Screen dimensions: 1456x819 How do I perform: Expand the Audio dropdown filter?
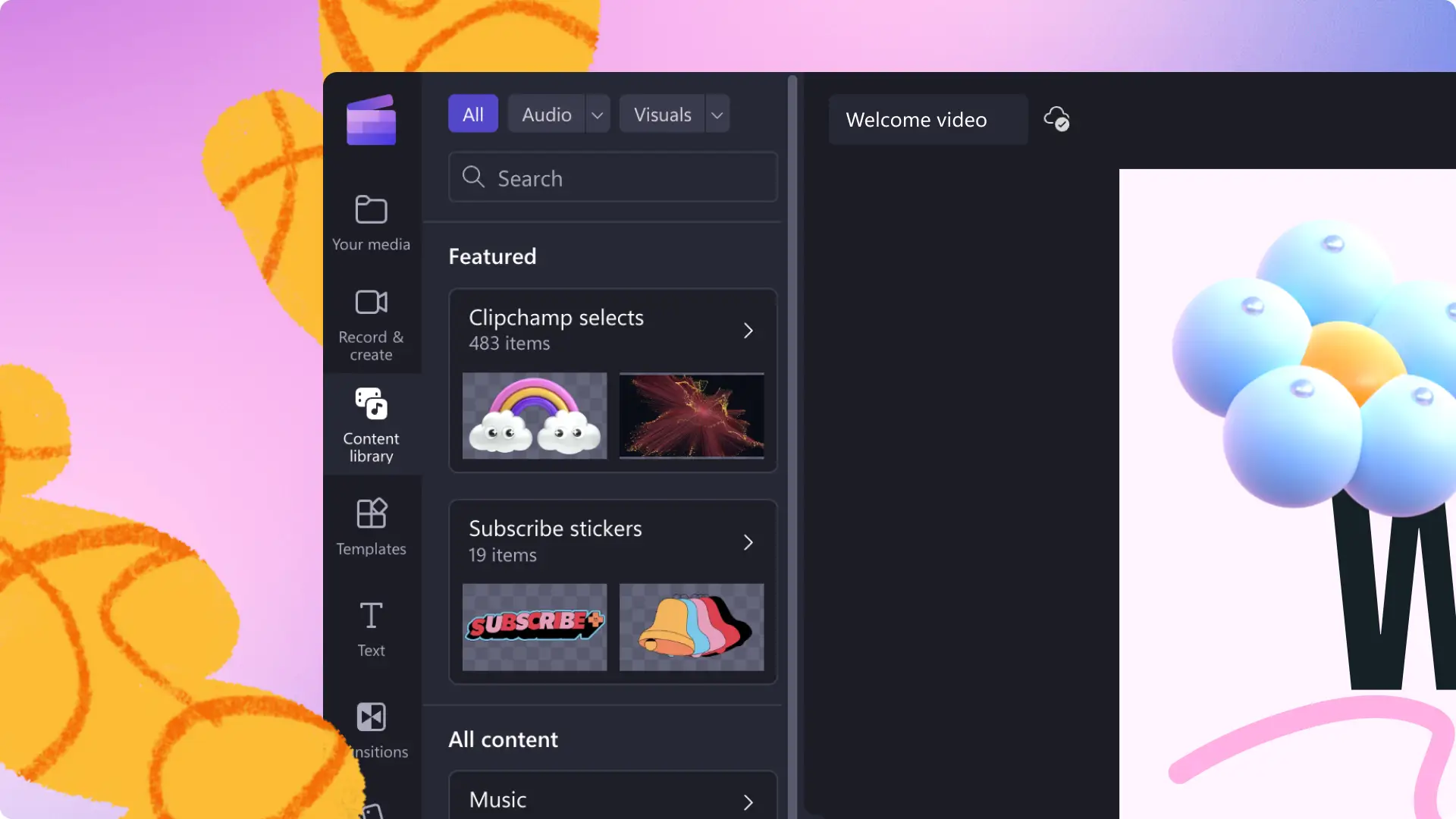(597, 113)
